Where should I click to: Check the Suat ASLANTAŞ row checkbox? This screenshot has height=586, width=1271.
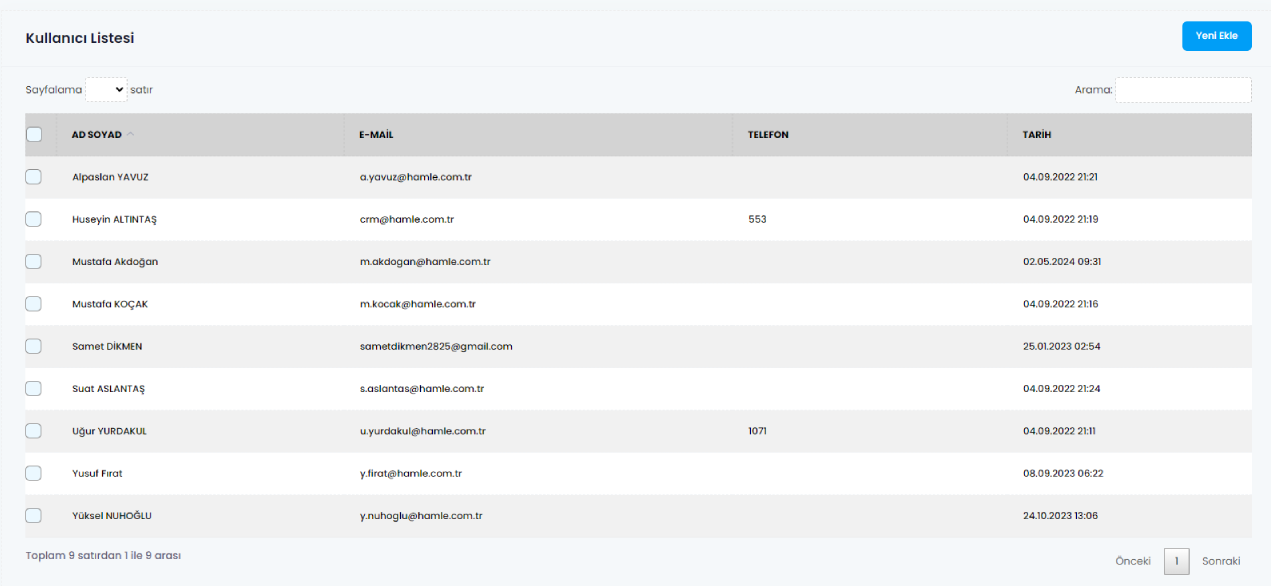pyautogui.click(x=34, y=388)
